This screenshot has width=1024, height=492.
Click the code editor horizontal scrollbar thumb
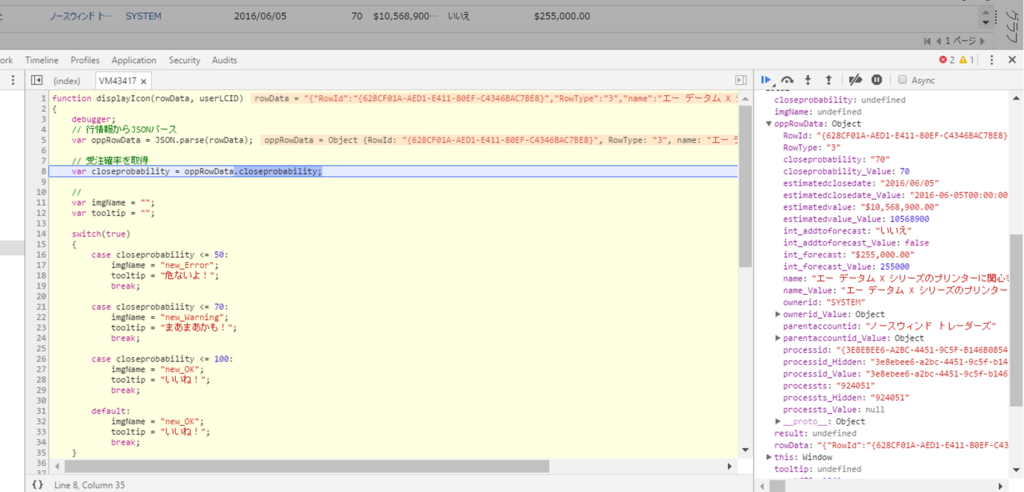[307, 466]
